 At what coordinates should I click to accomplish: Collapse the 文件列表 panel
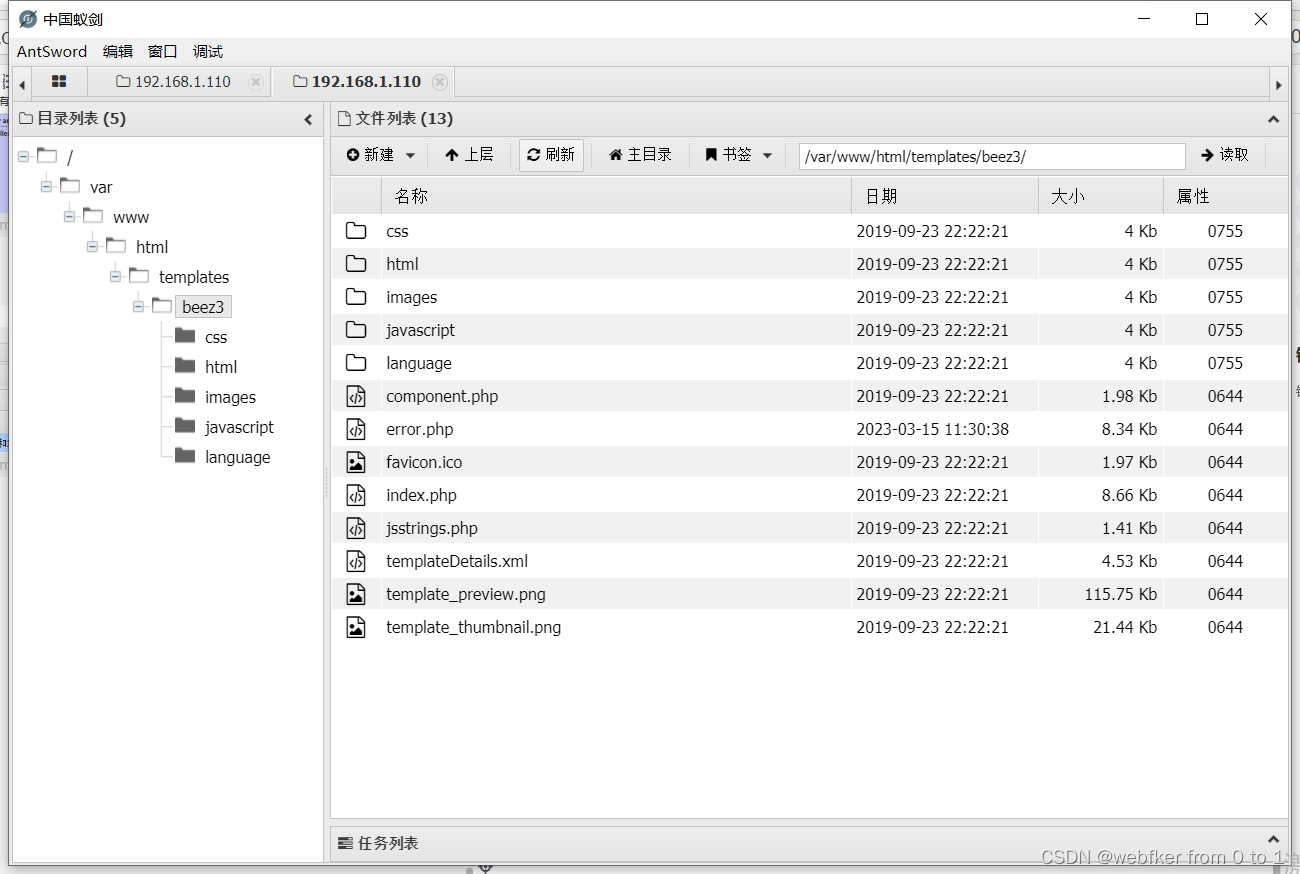coord(1273,119)
